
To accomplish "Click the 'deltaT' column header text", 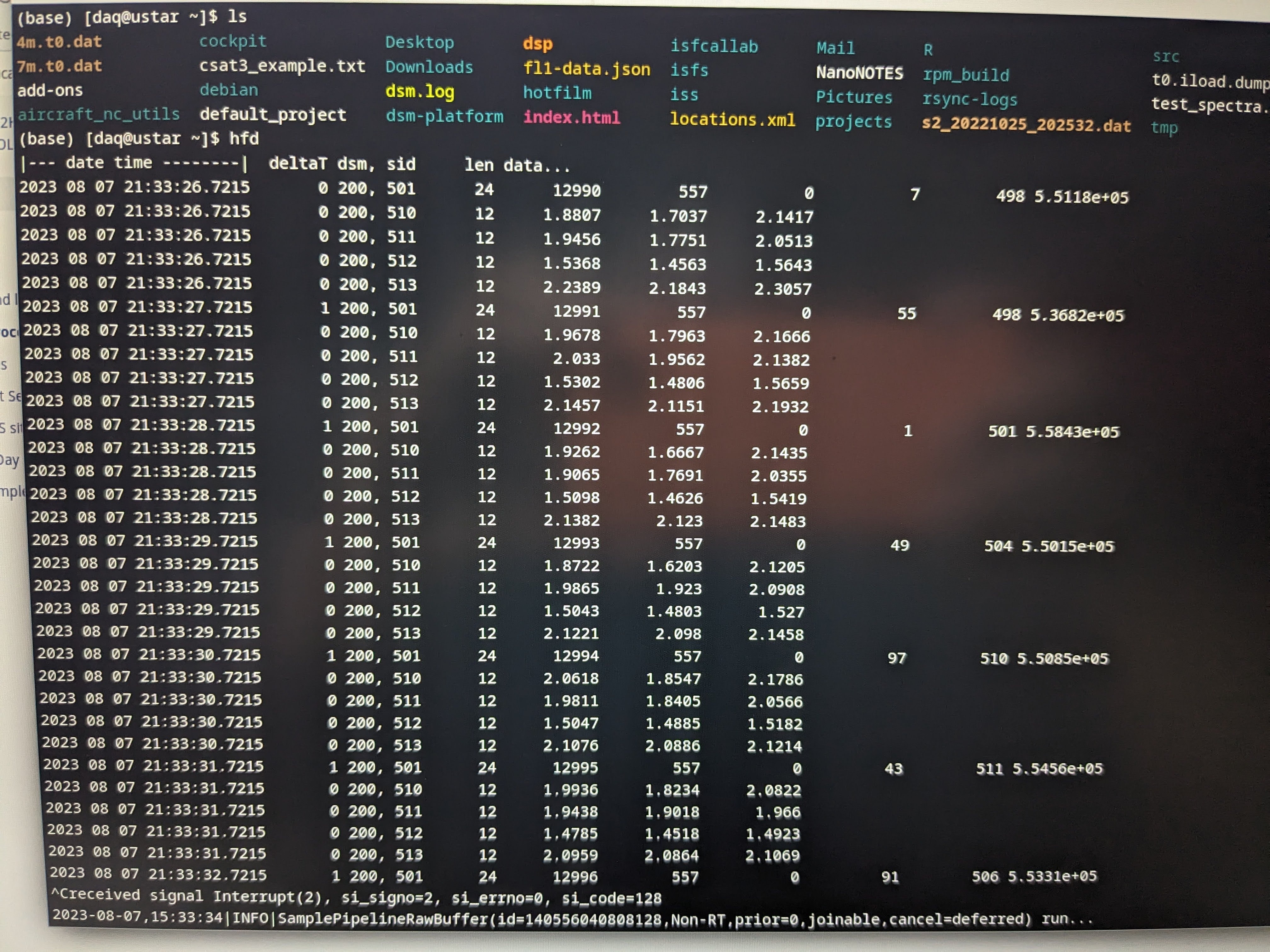I will click(297, 163).
